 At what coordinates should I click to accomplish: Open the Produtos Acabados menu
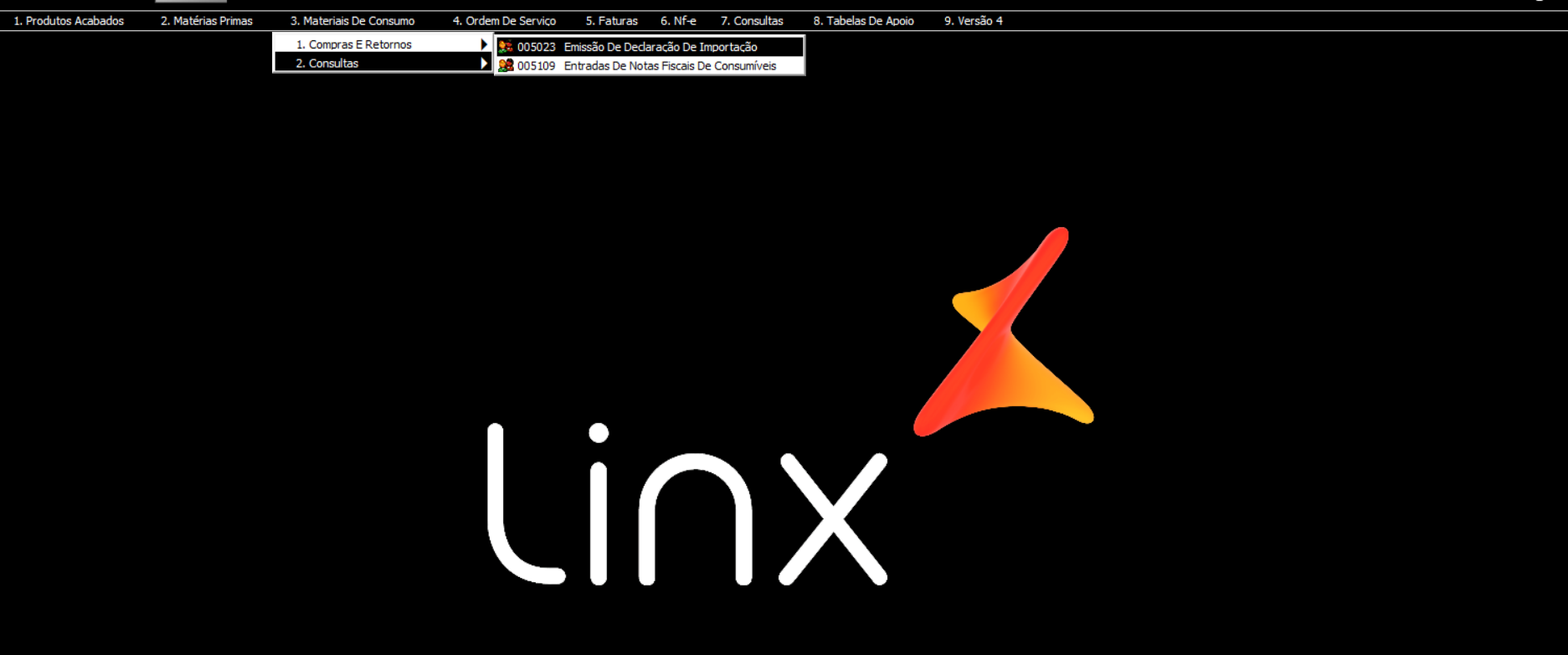point(69,21)
